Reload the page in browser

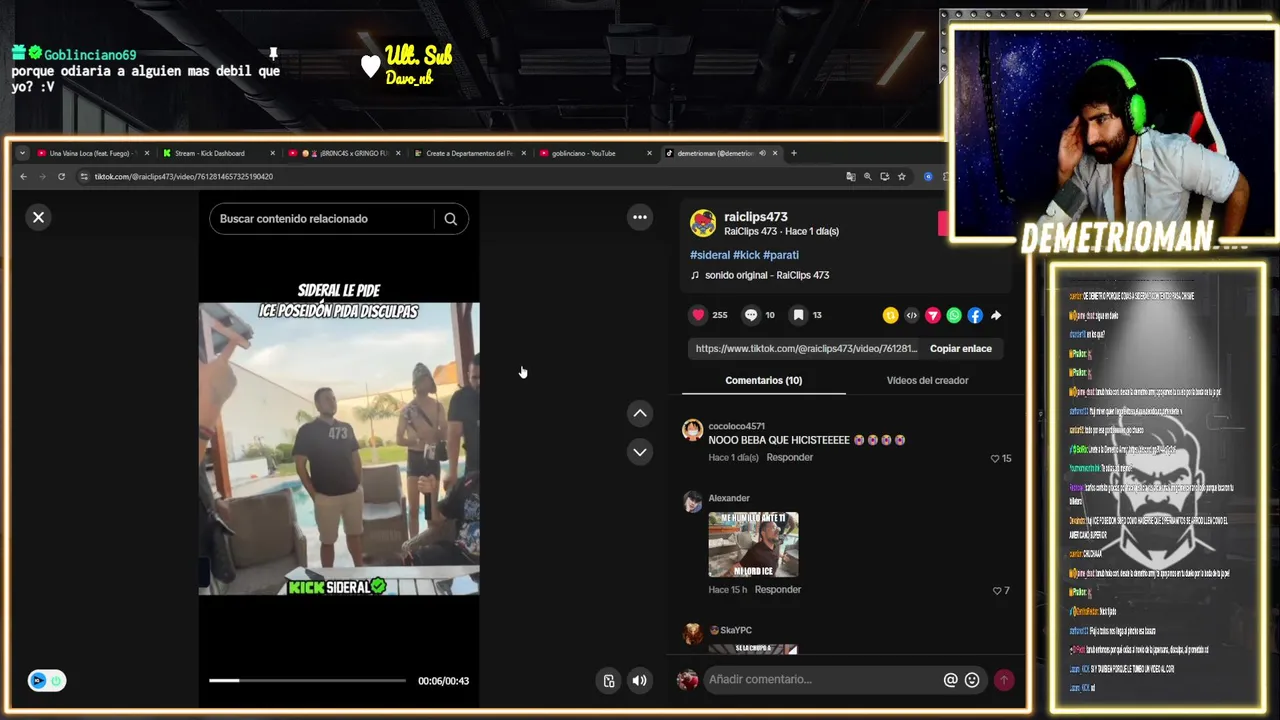click(61, 176)
